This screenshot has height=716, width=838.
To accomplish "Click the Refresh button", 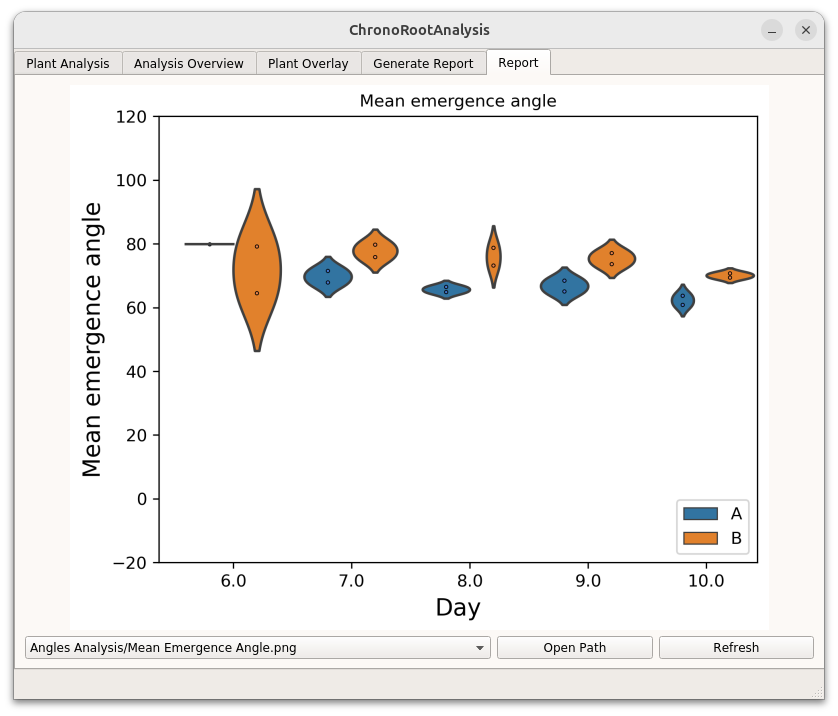I will point(736,648).
